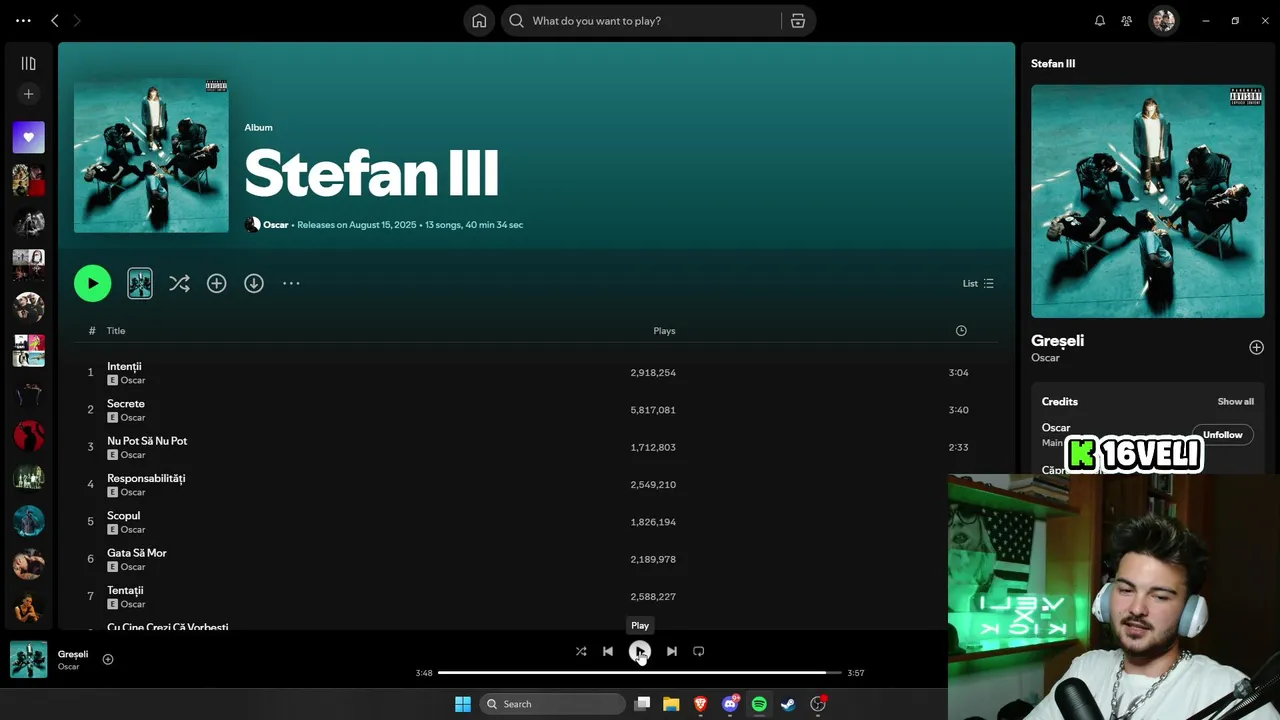Click Greșeli title in player bar
The width and height of the screenshot is (1280, 720).
click(x=73, y=654)
